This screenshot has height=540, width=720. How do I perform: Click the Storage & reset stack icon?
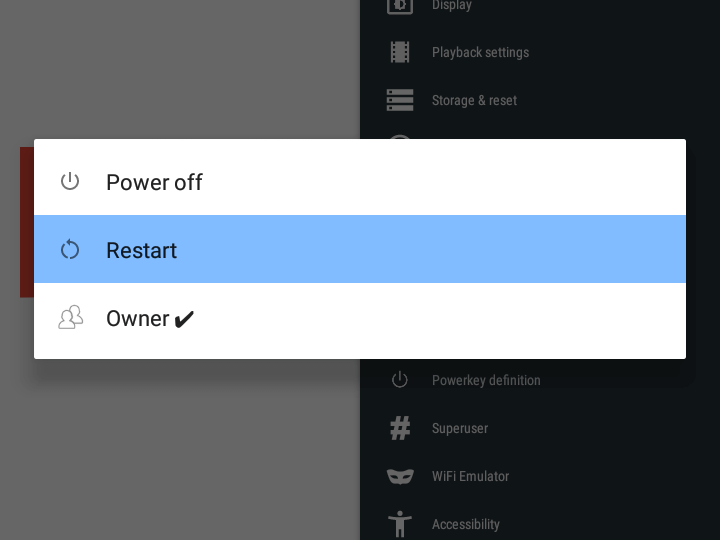click(x=400, y=100)
